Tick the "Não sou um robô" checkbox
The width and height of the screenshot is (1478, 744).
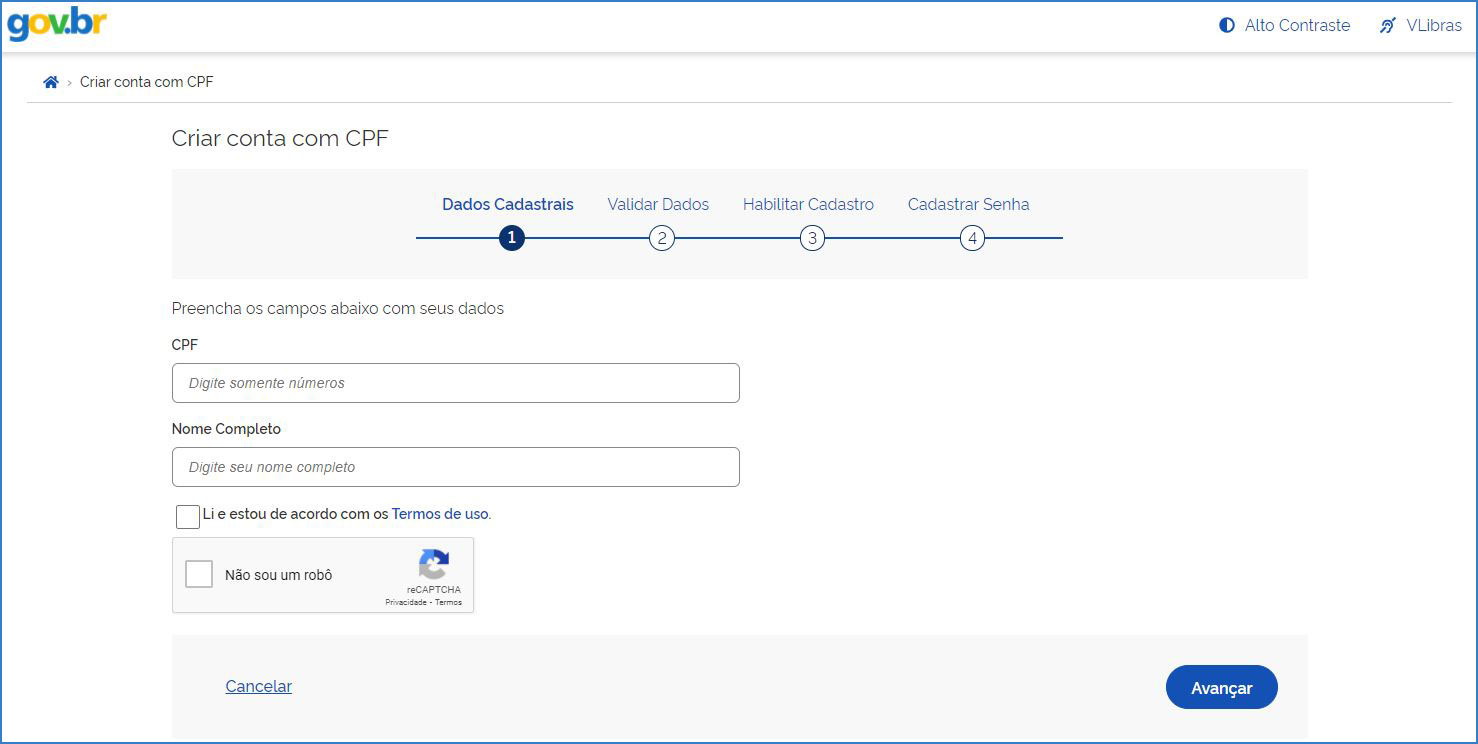pos(199,574)
